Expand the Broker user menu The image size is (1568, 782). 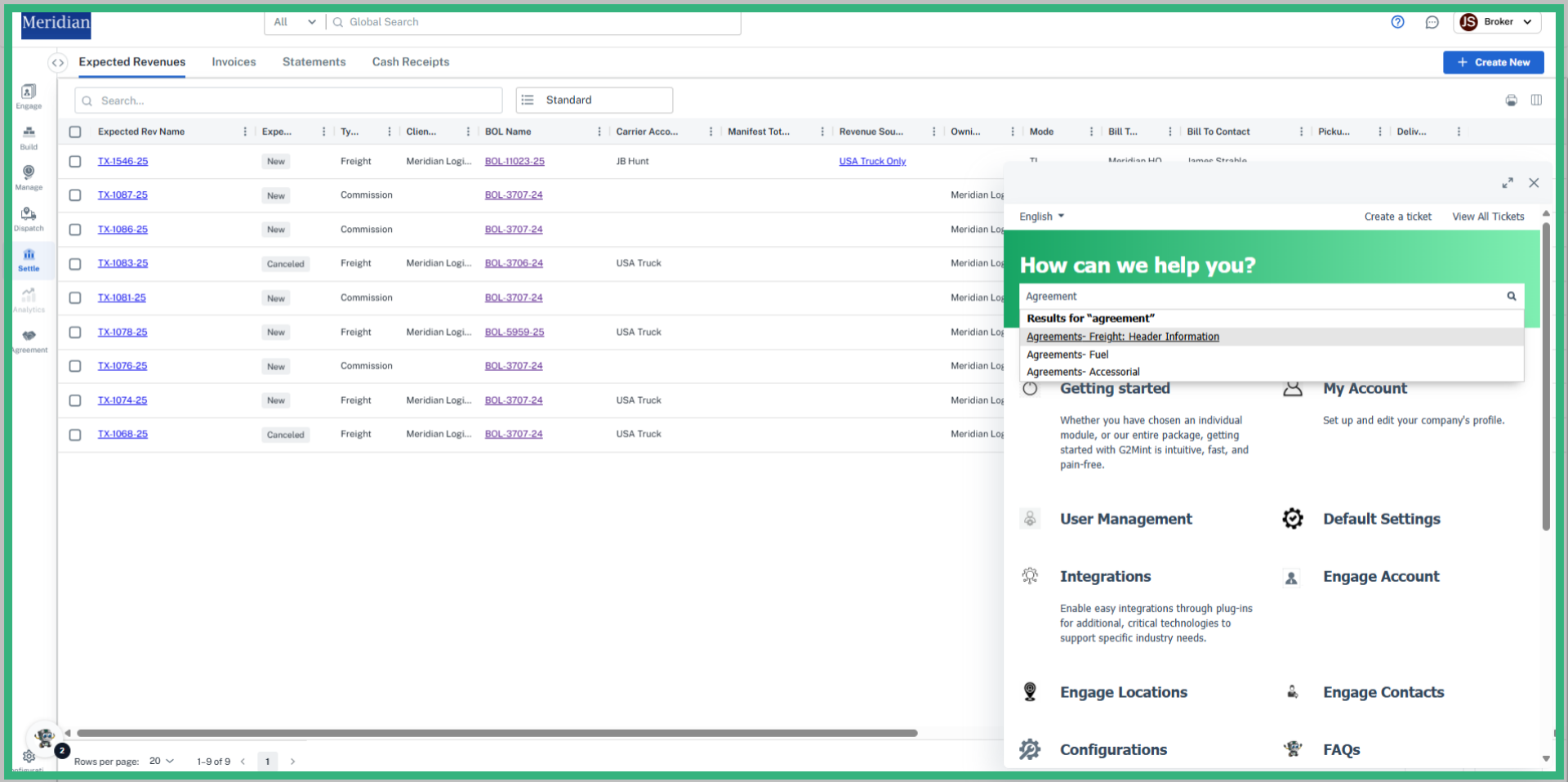click(1497, 22)
